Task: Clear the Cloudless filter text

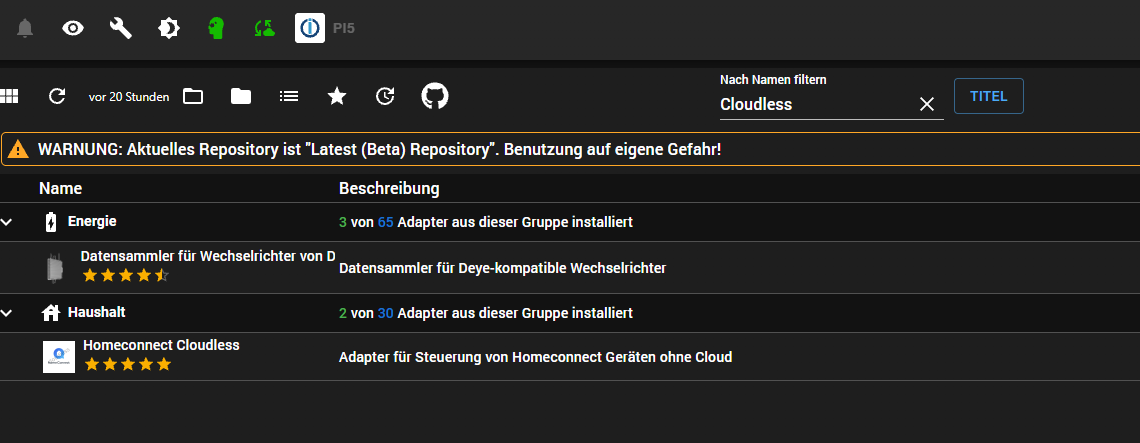Action: coord(927,104)
